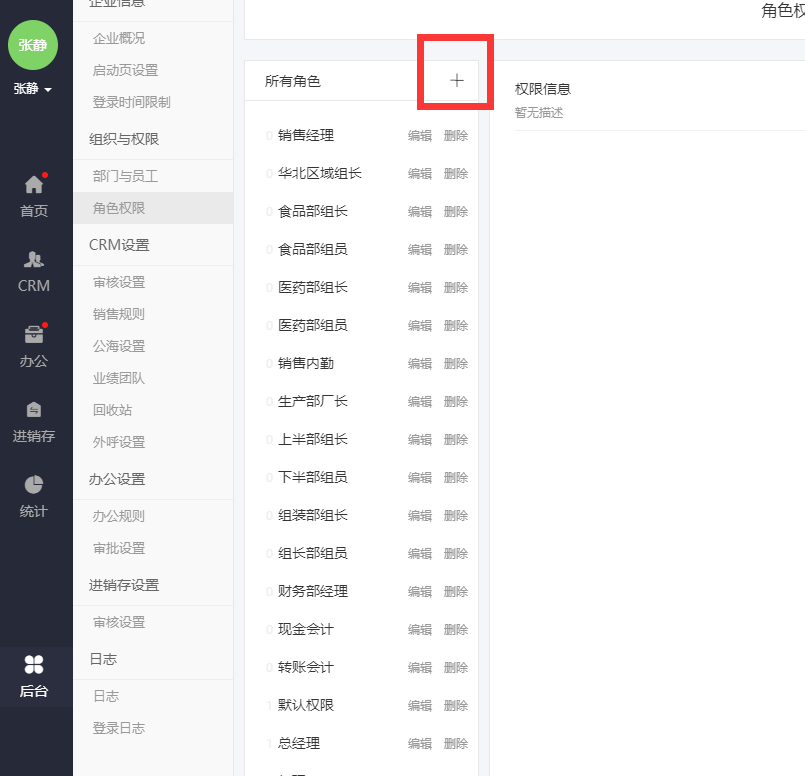Edit the 销售经理 role
Screen dimensions: 805x776
pyautogui.click(x=420, y=135)
